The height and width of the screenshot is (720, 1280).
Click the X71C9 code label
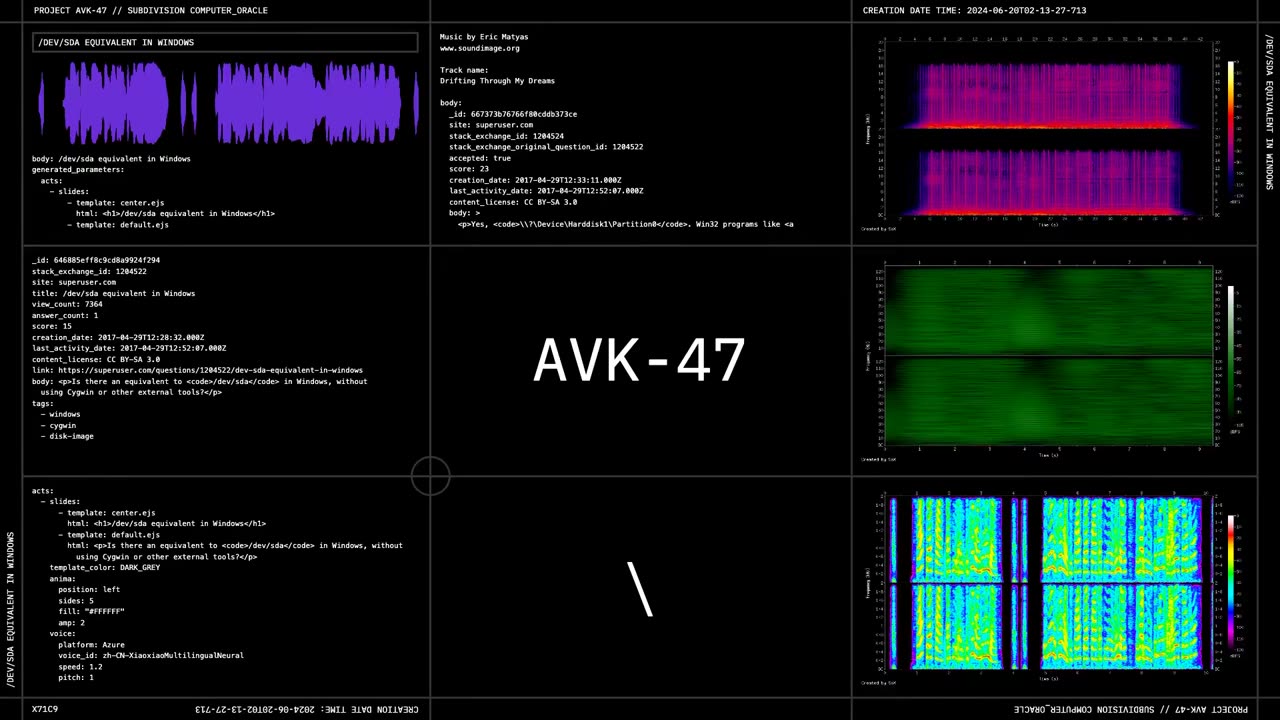point(45,709)
